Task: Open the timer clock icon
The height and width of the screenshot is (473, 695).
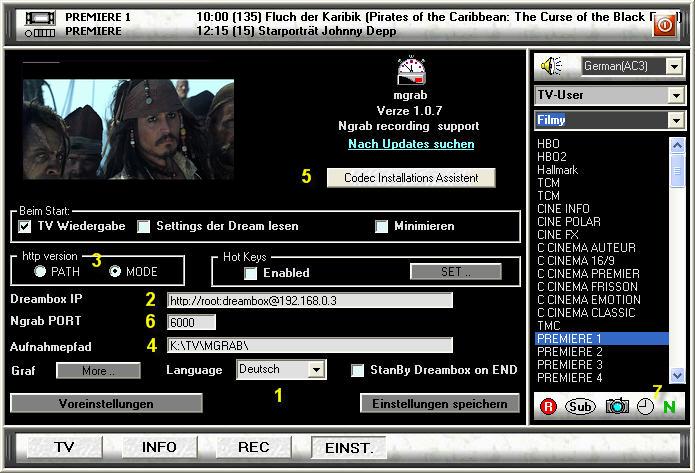Action: click(645, 406)
